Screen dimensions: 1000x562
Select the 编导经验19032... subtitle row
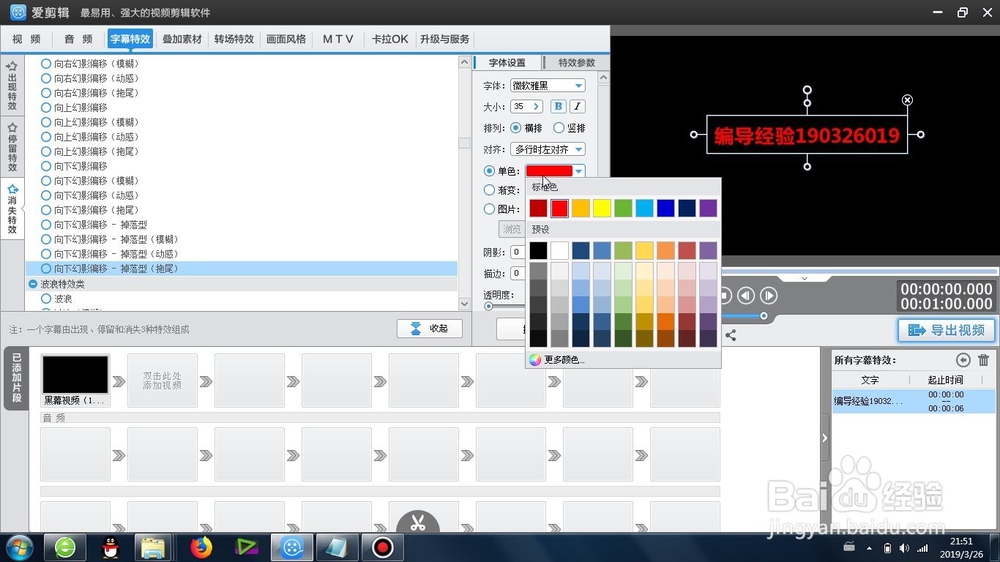click(913, 401)
